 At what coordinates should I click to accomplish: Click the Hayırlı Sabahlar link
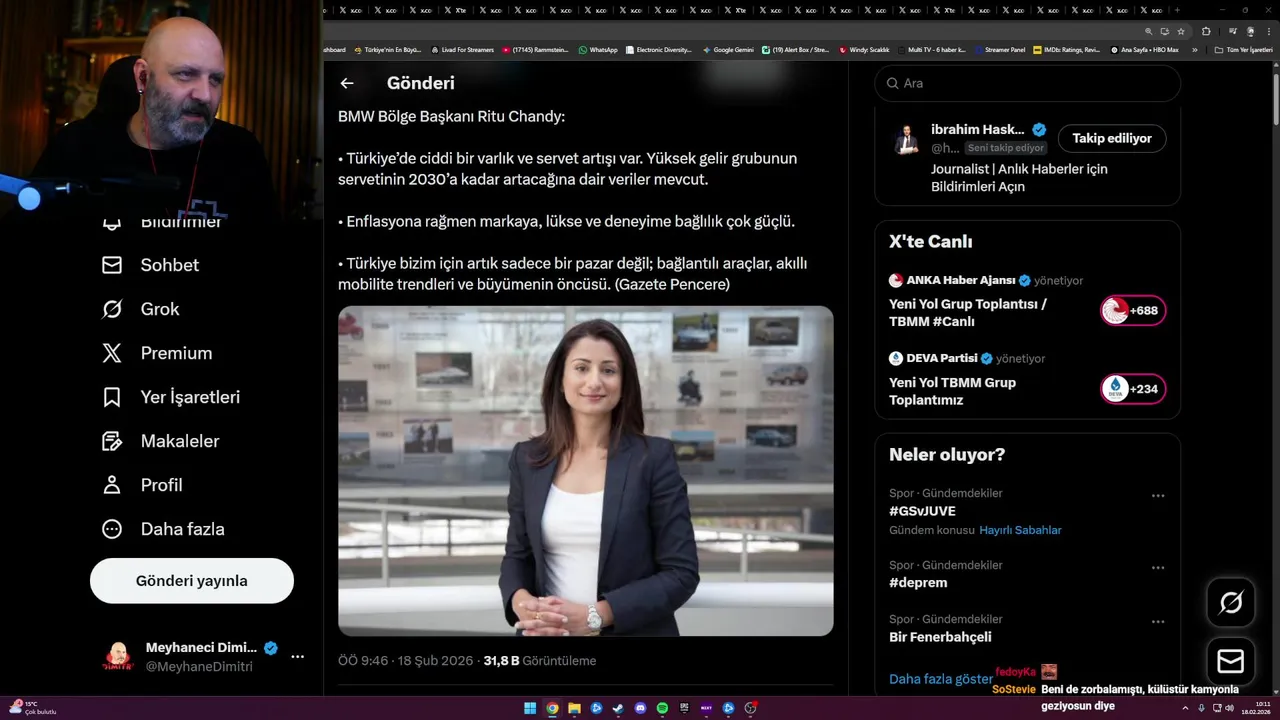point(1020,530)
